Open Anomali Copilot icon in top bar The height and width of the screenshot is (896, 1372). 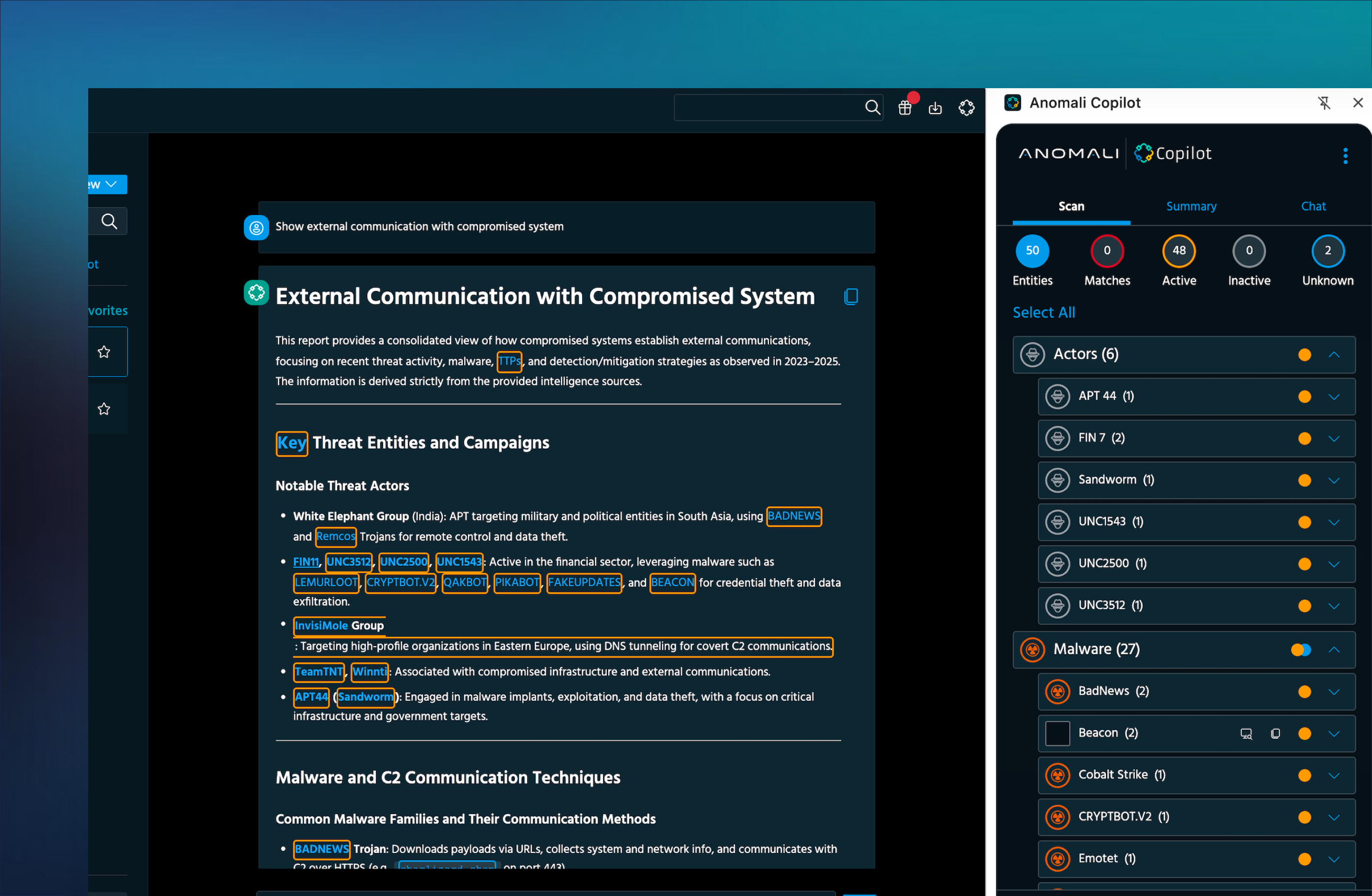click(x=966, y=108)
